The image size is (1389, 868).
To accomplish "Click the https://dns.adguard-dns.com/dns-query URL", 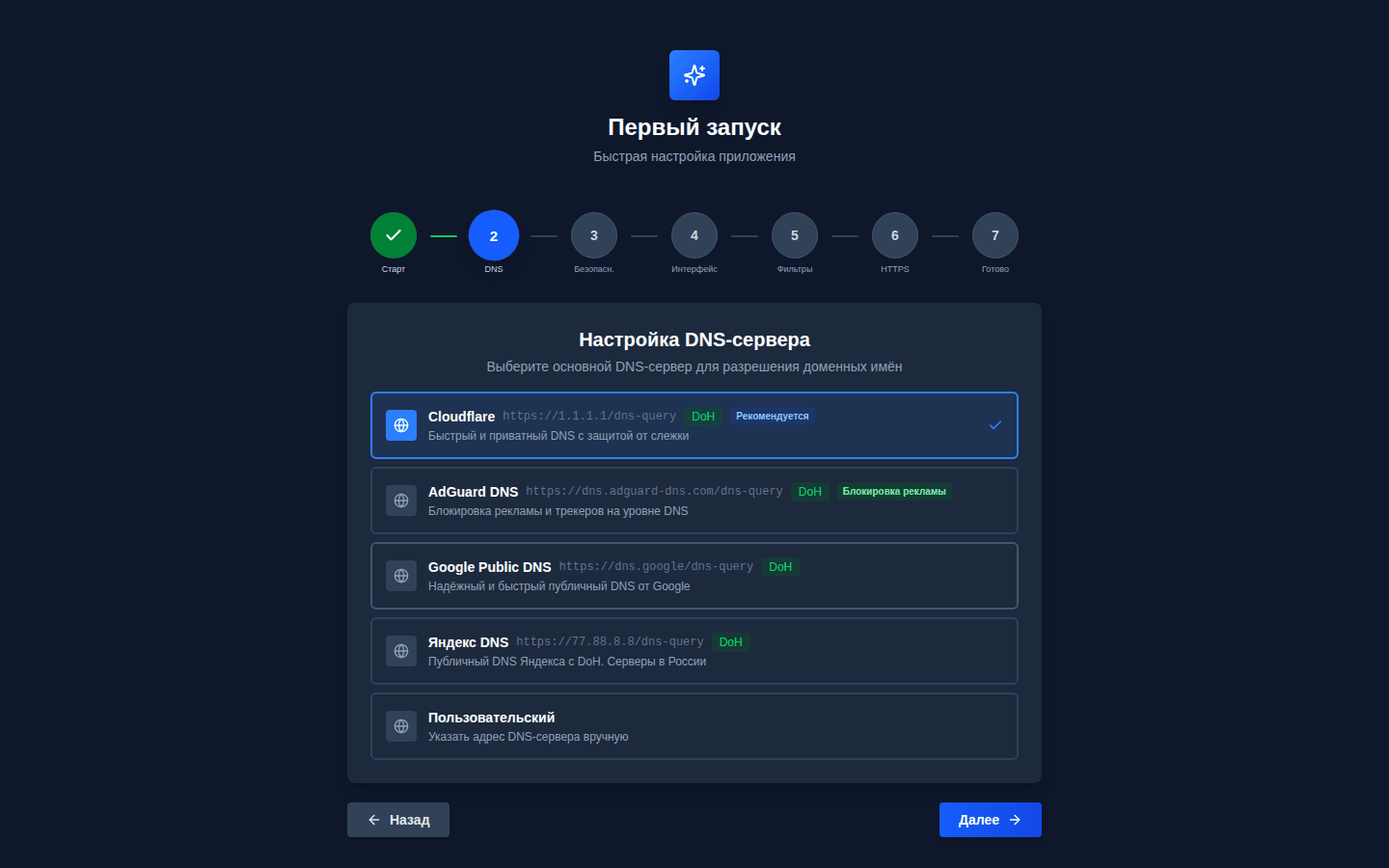I will (x=654, y=492).
